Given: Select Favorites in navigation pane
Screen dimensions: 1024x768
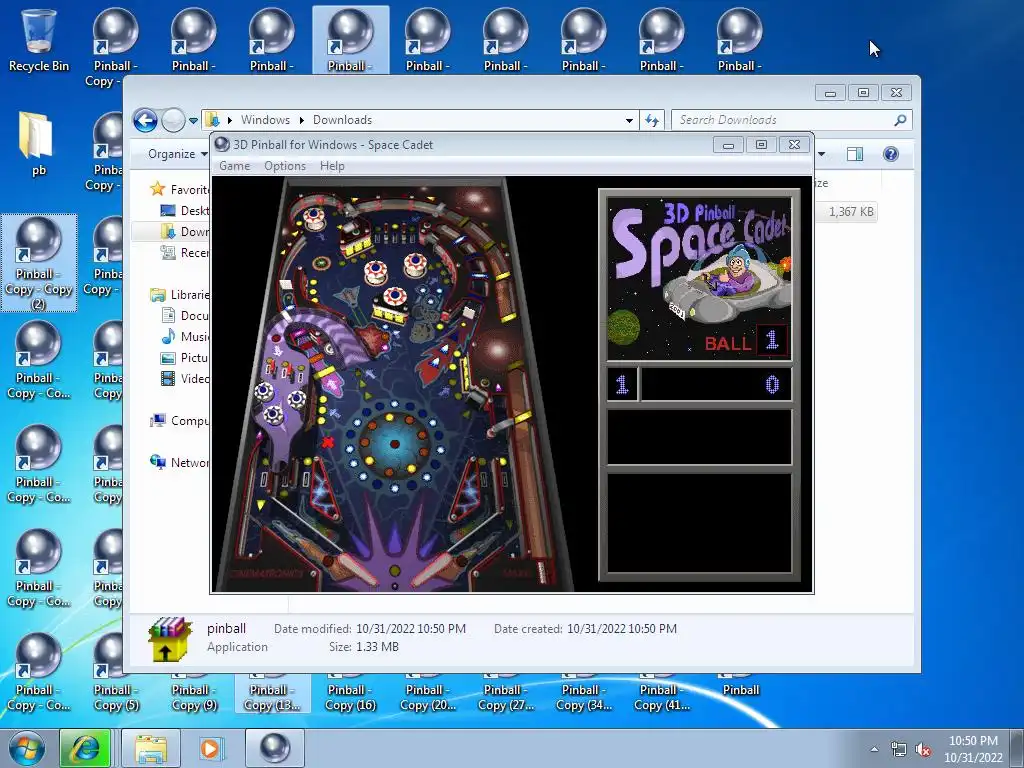Looking at the screenshot, I should point(180,189).
